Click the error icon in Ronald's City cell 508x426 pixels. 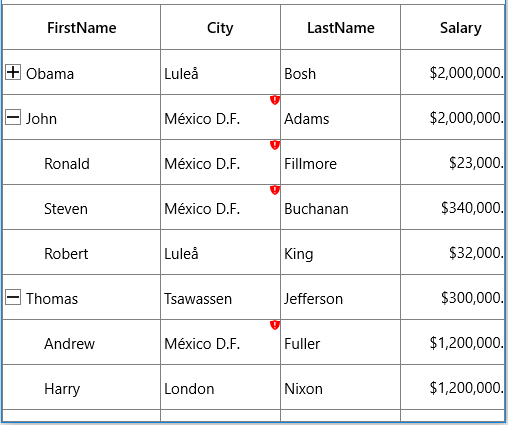[x=275, y=145]
